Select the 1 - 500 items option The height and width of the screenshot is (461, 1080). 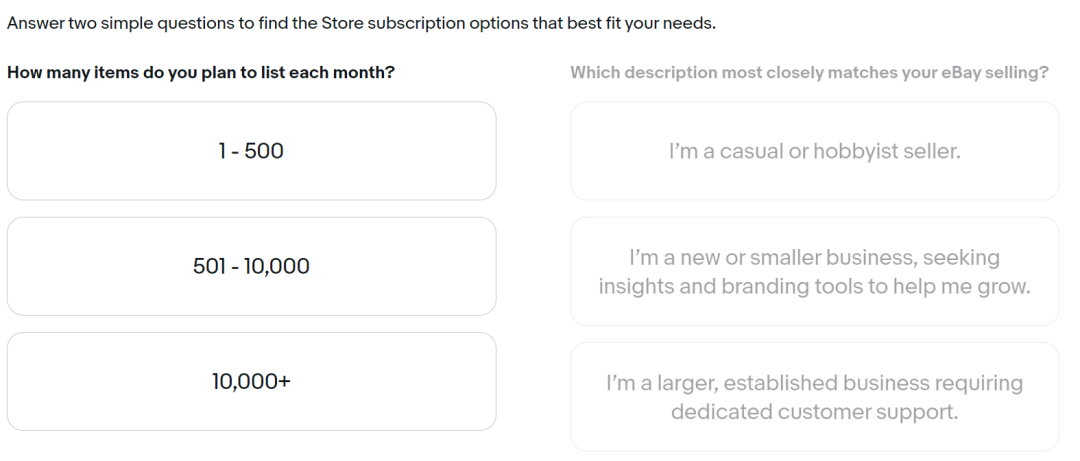(251, 151)
